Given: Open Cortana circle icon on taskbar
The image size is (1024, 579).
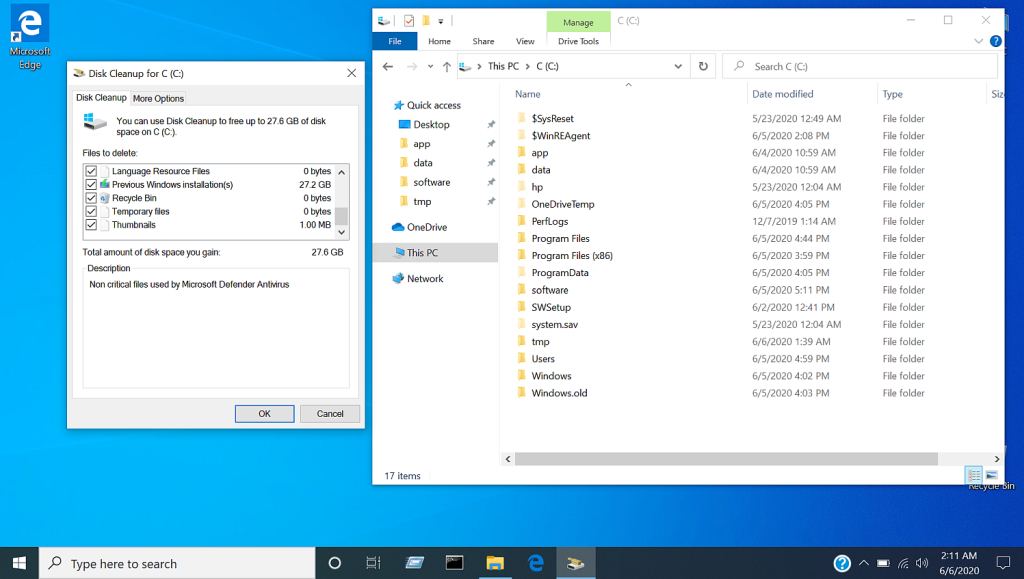Looking at the screenshot, I should click(x=334, y=563).
